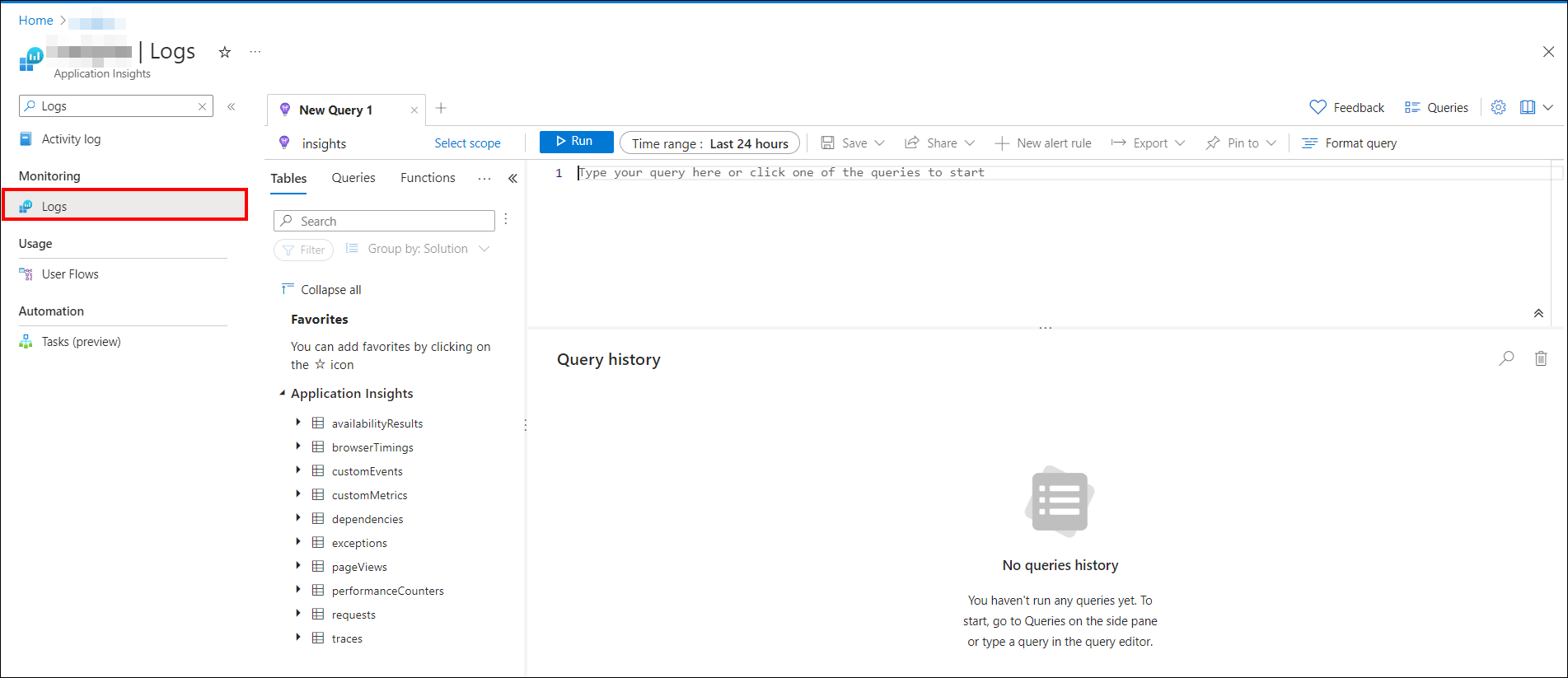Viewport: 1568px width, 678px height.
Task: Switch to the Tables tab
Action: click(x=288, y=178)
